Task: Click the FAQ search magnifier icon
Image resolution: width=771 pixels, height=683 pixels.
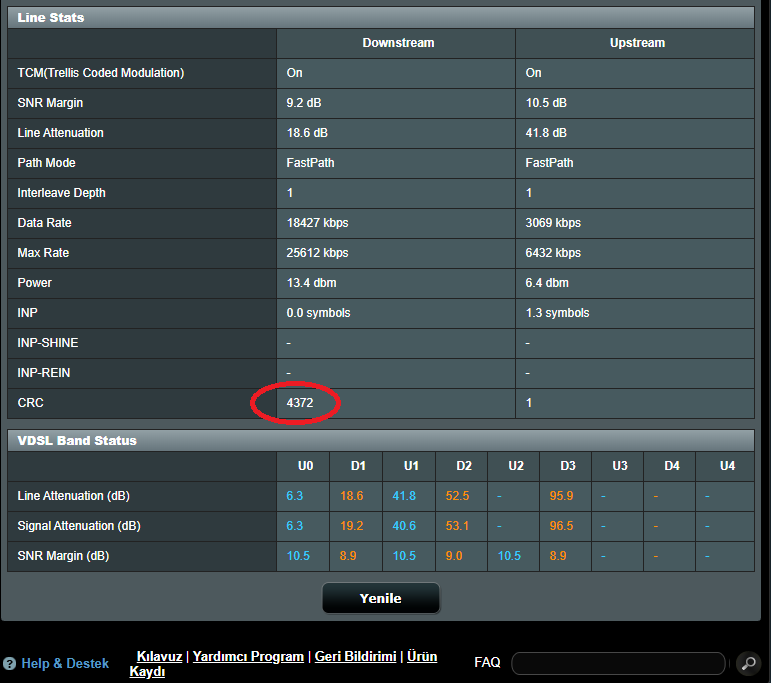Action: coord(749,663)
